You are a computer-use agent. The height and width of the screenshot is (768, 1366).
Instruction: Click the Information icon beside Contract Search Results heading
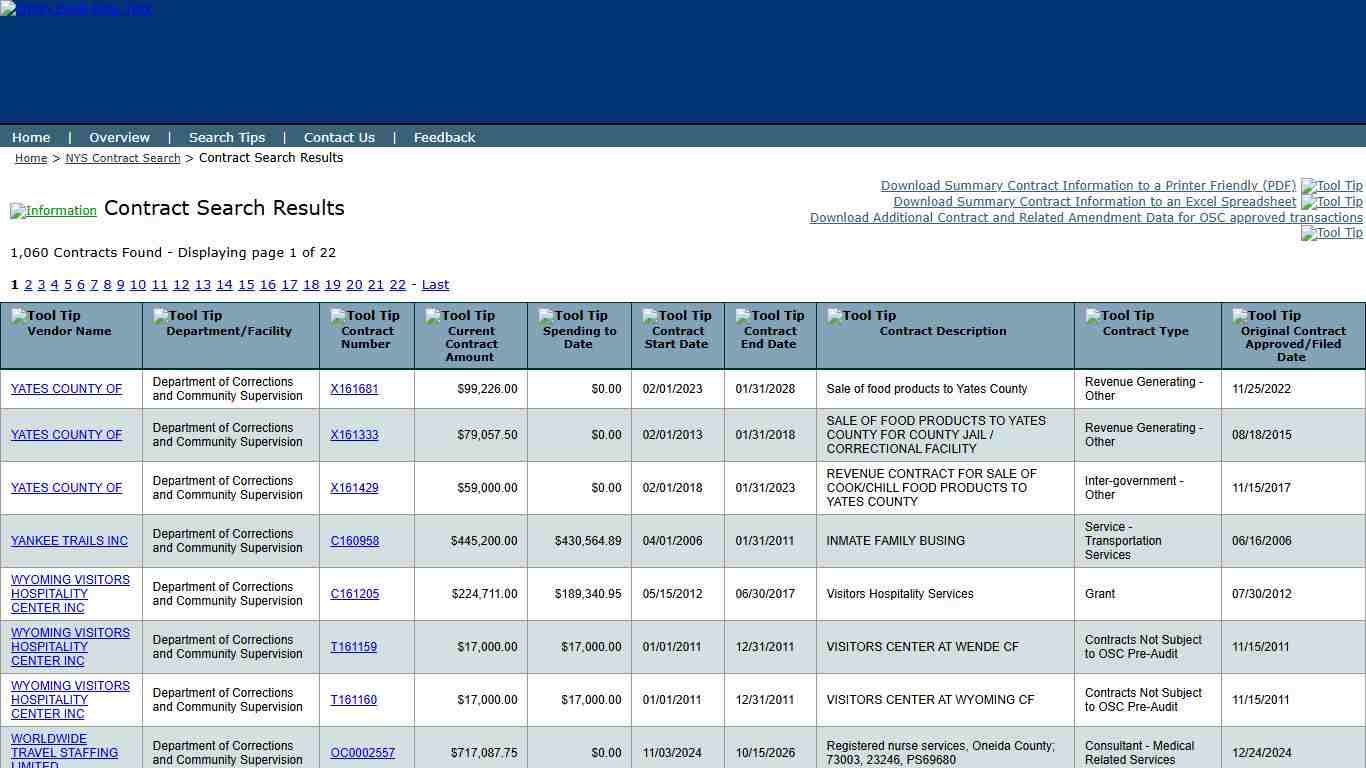[x=53, y=210]
